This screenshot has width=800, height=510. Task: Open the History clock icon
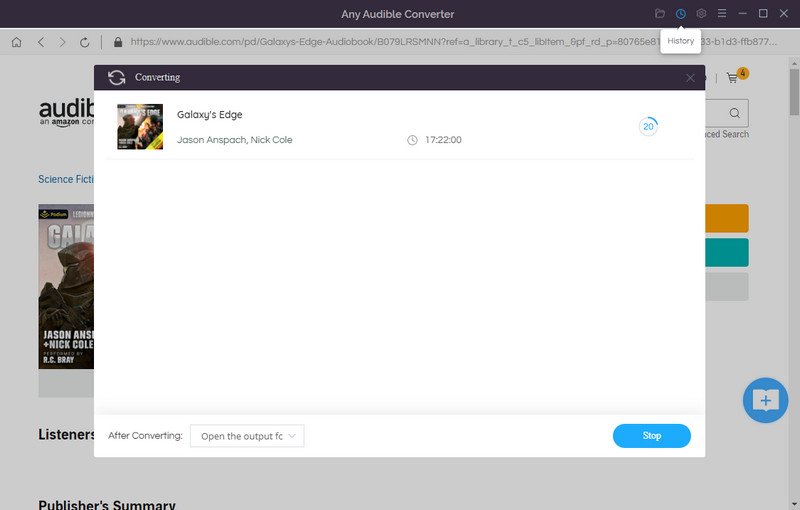click(x=681, y=14)
